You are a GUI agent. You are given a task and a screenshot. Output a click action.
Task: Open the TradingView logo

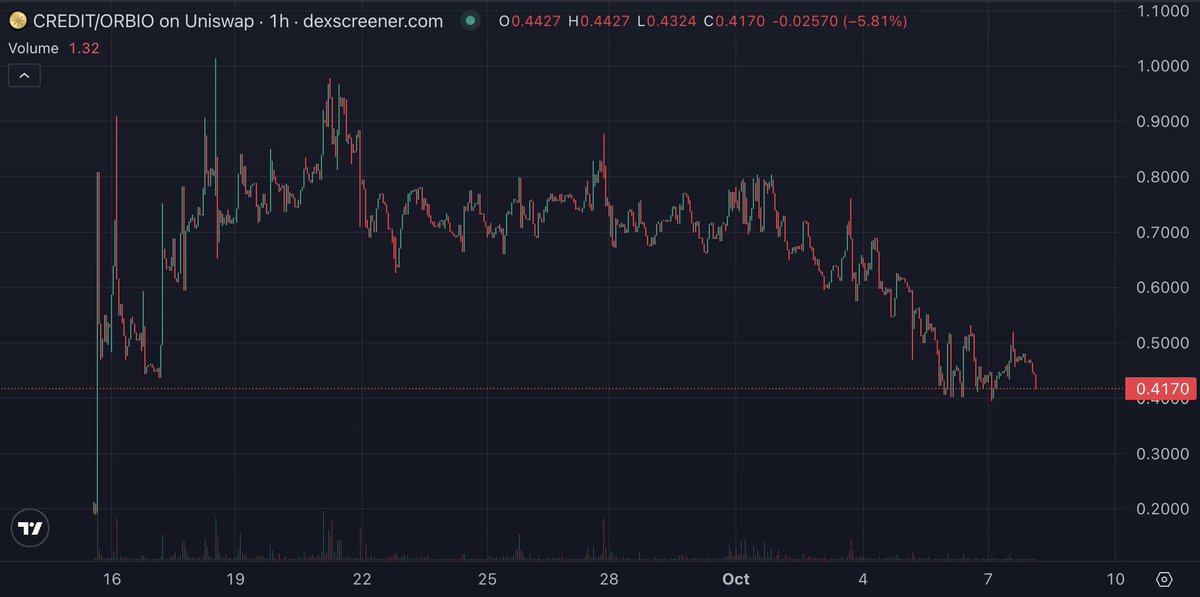pyautogui.click(x=31, y=529)
